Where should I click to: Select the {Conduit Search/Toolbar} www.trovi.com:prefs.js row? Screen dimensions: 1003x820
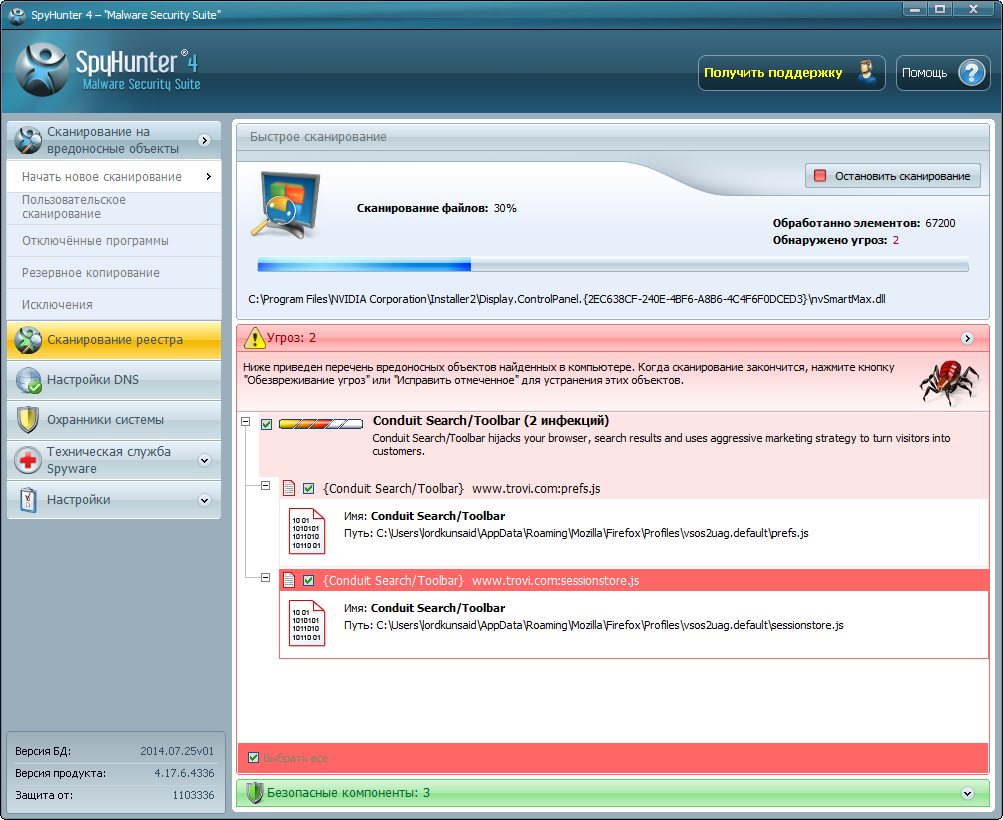634,489
